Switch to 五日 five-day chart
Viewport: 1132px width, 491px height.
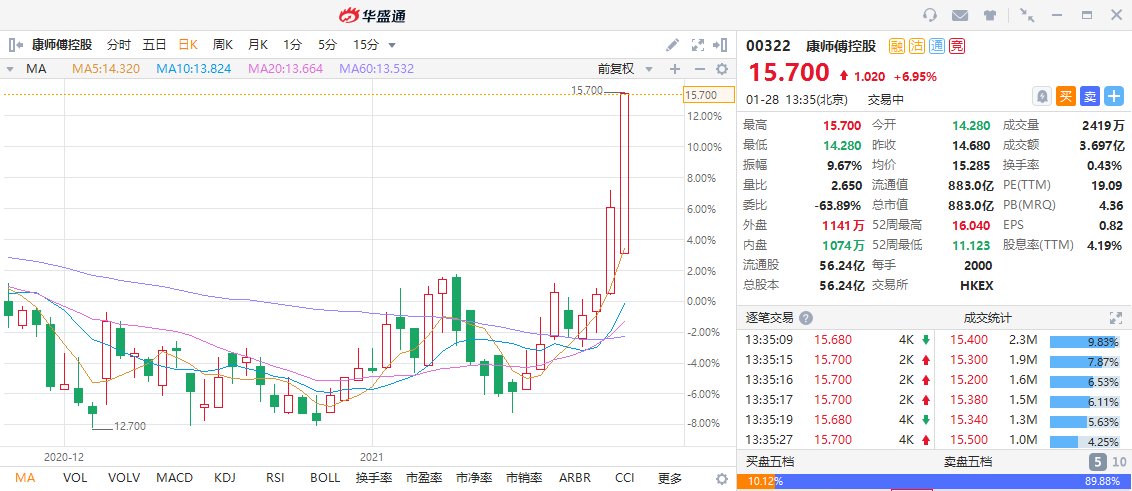coord(154,45)
